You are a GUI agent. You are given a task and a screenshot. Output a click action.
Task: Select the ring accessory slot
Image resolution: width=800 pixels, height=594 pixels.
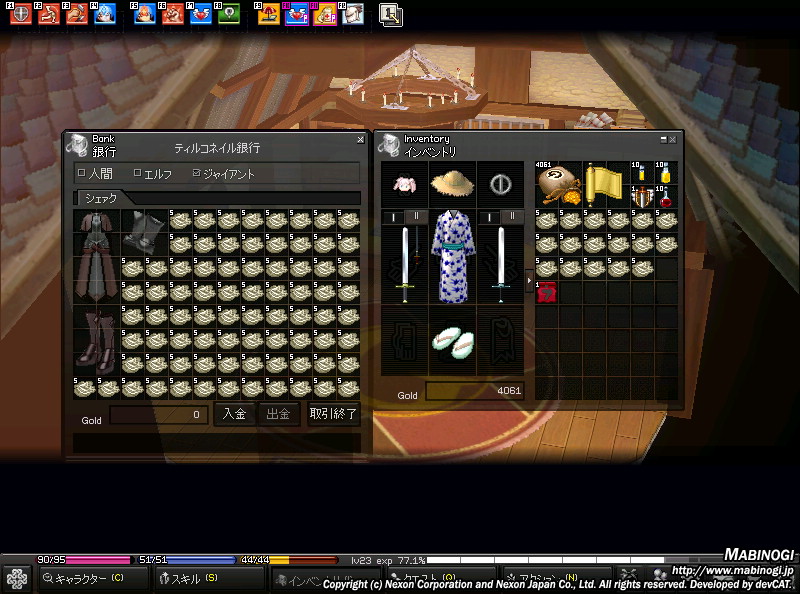coord(501,185)
